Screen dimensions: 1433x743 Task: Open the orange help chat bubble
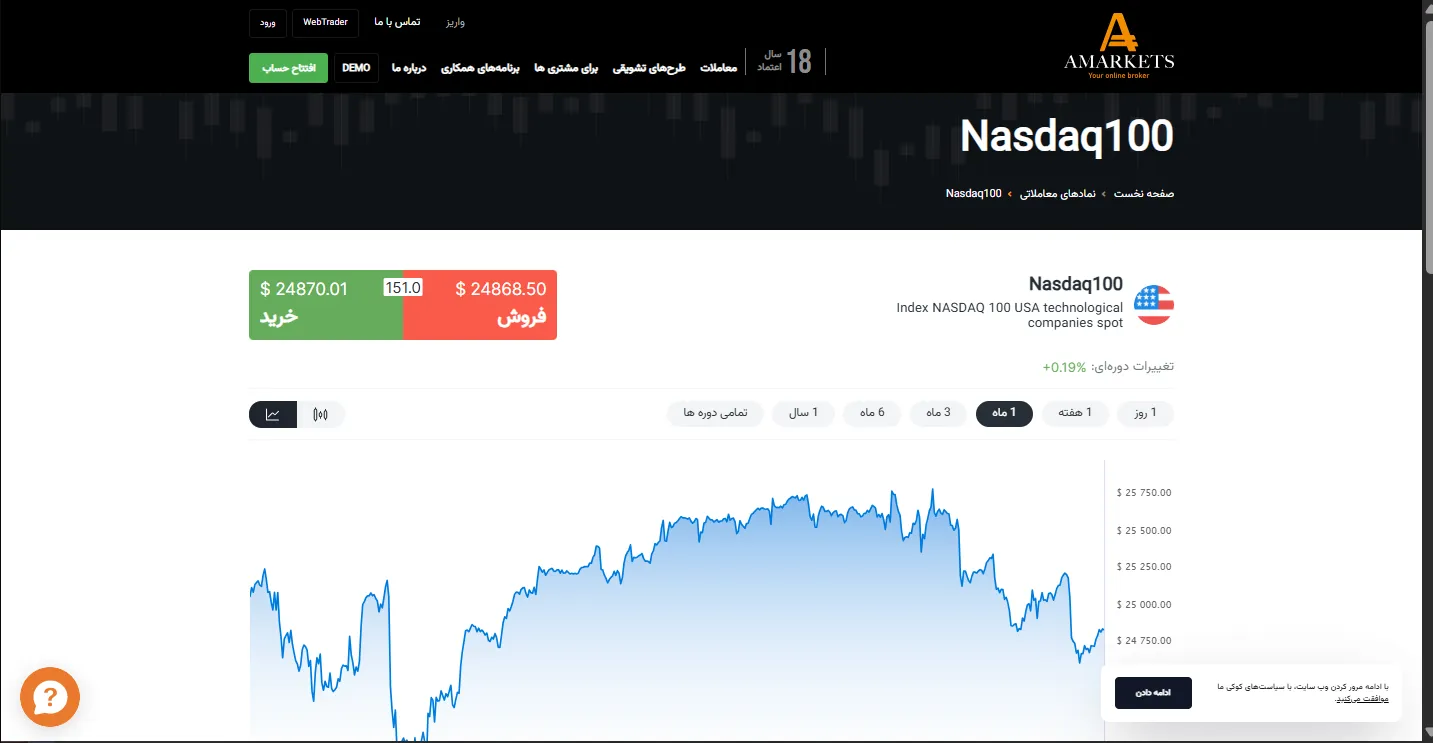pyautogui.click(x=50, y=697)
